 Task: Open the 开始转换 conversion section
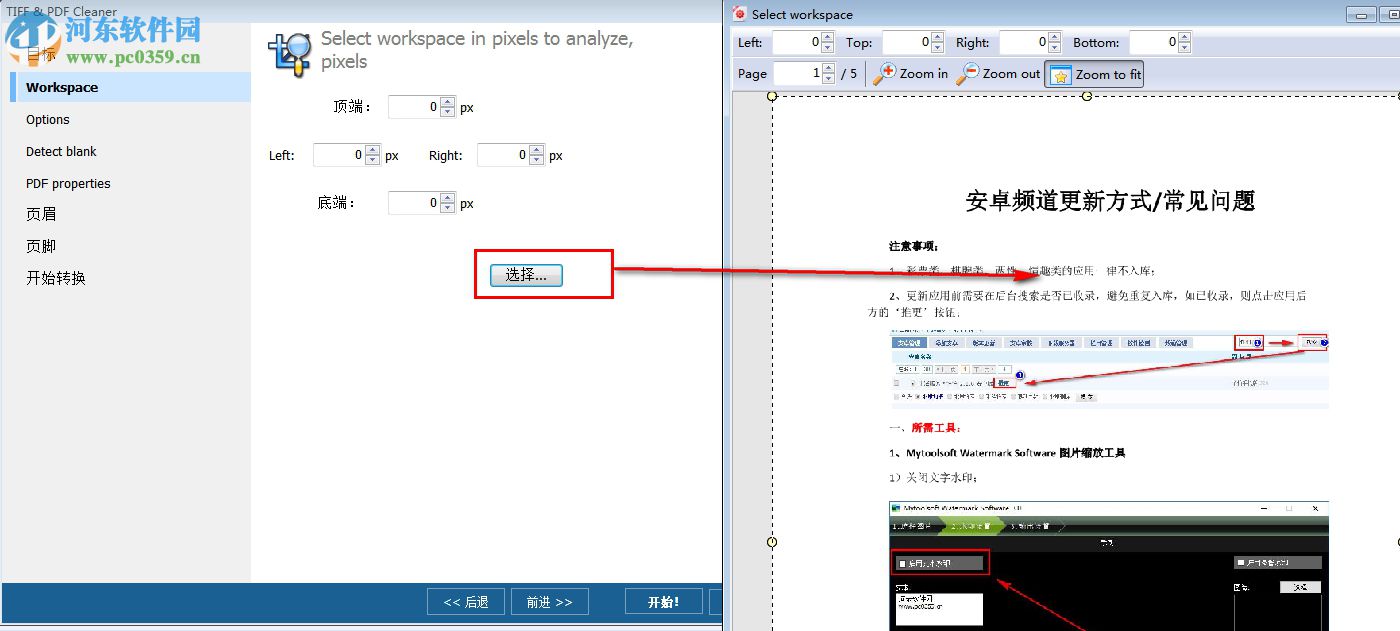coord(55,278)
